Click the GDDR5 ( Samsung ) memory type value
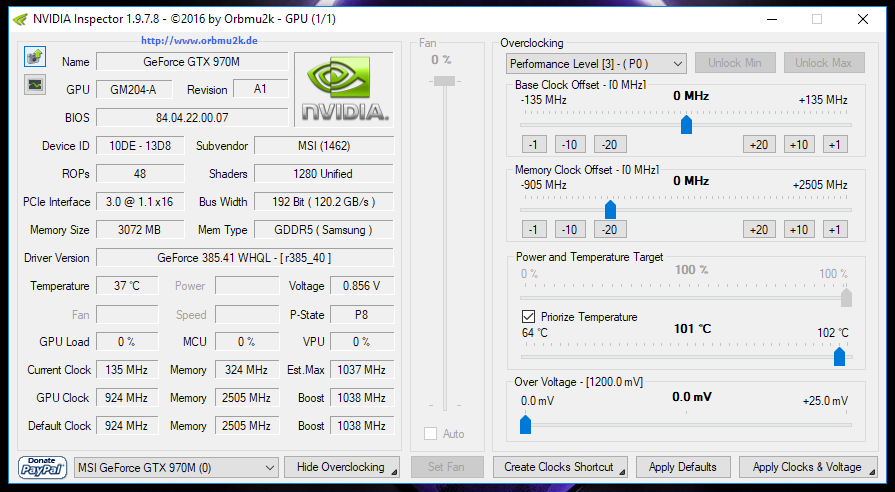 click(x=324, y=229)
